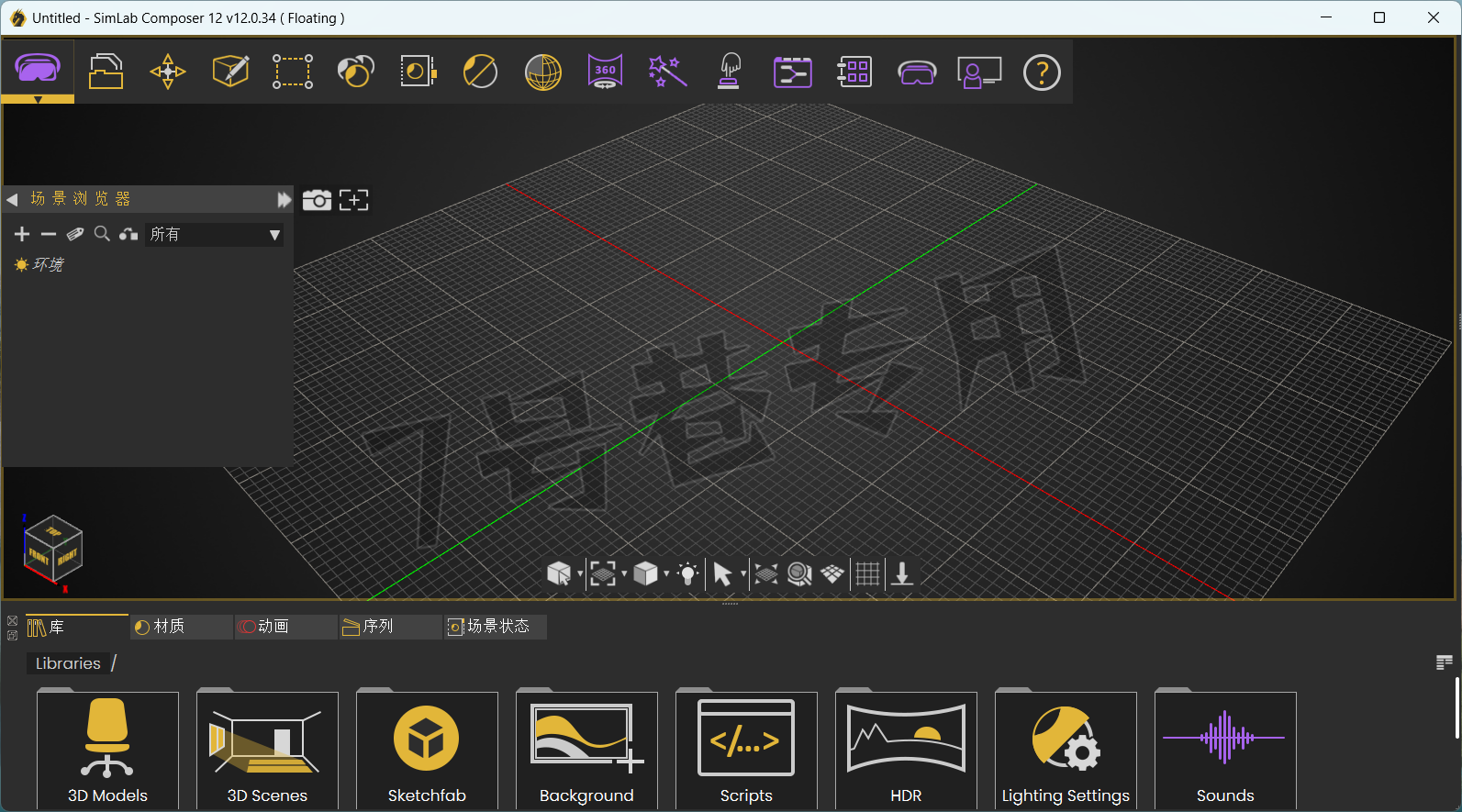Switch to the 序列 sequence tab
The image size is (1462, 812).
(x=390, y=627)
